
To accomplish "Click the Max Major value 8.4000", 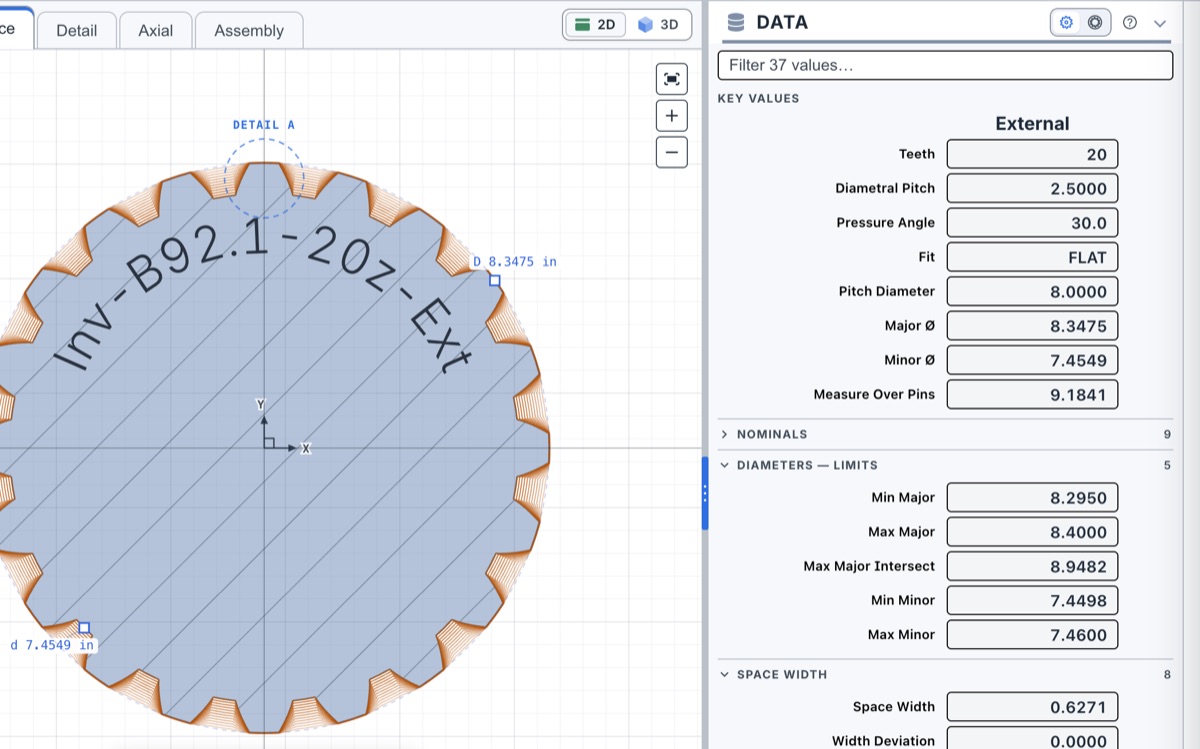I will coord(1032,532).
